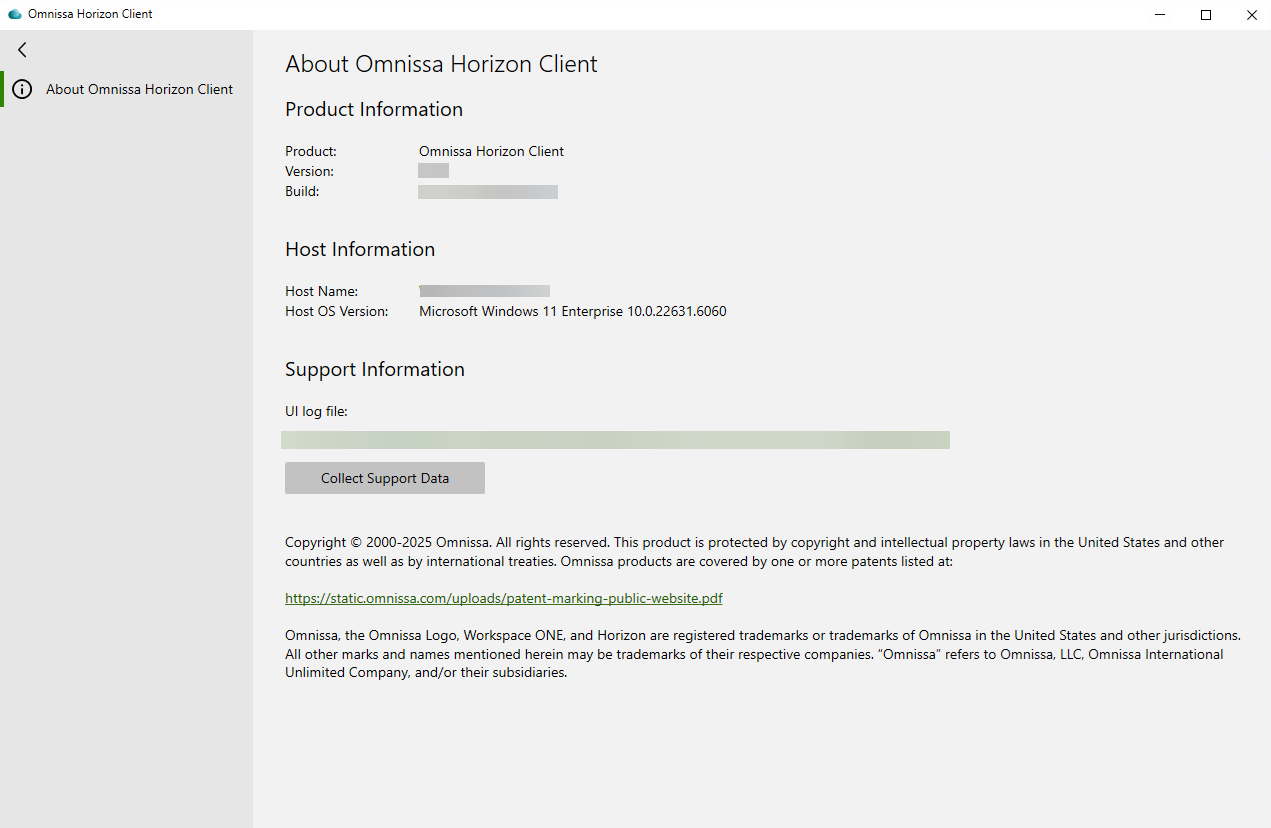The image size is (1271, 828).
Task: Click the info circle icon in sidebar
Action: coord(22,89)
